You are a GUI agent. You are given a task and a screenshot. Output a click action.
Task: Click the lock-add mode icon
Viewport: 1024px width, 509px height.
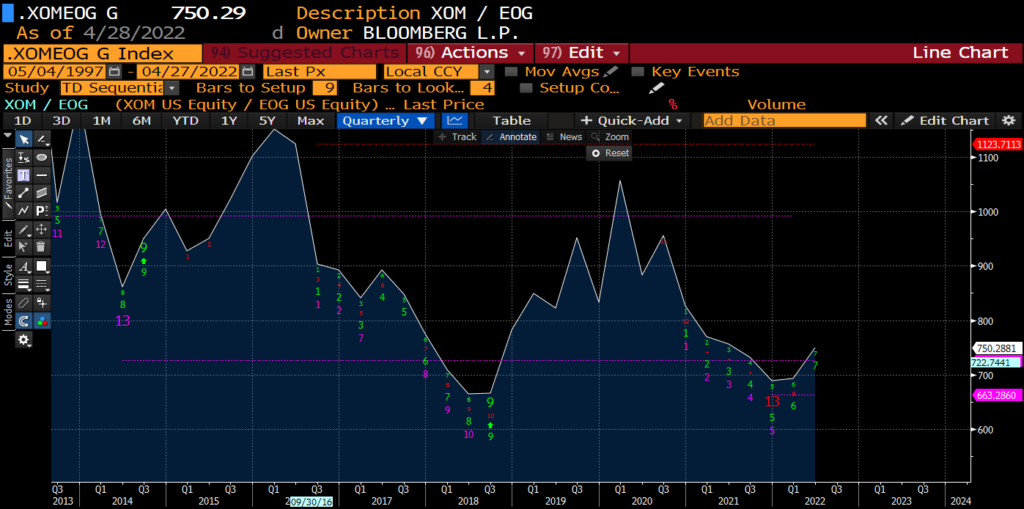pos(42,303)
